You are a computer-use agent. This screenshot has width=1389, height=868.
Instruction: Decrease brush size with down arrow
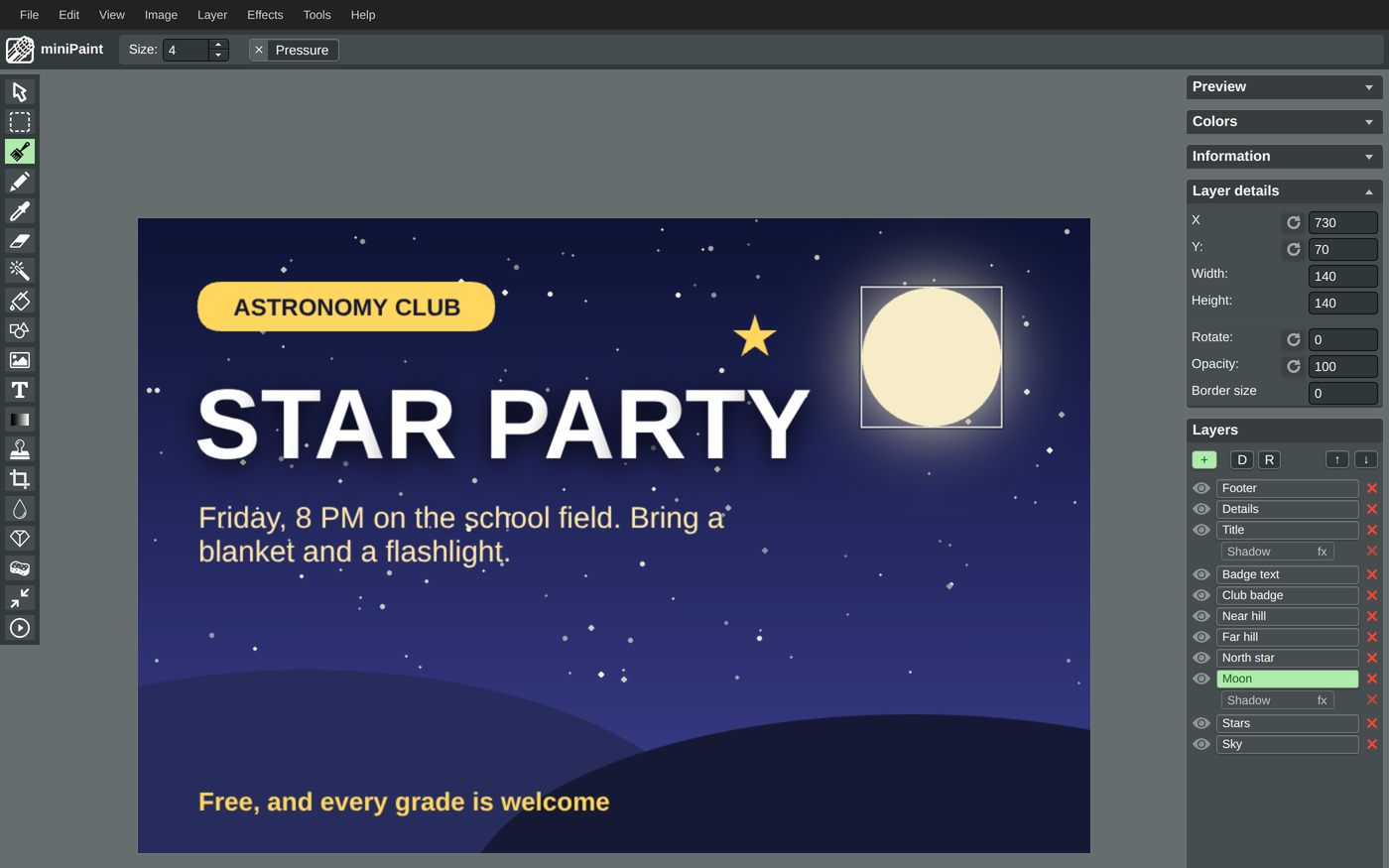(x=218, y=56)
